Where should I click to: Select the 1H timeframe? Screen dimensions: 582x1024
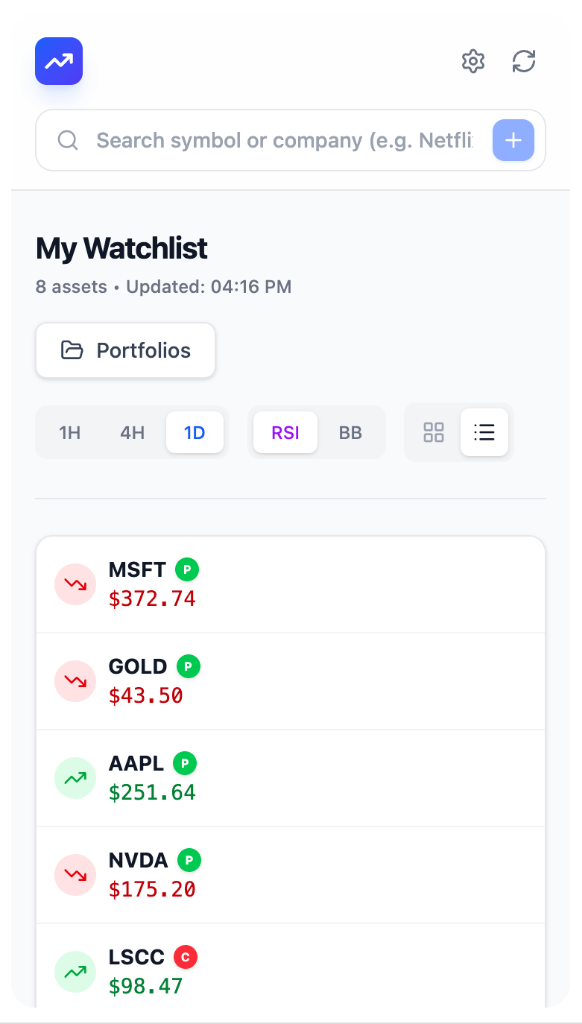(69, 432)
